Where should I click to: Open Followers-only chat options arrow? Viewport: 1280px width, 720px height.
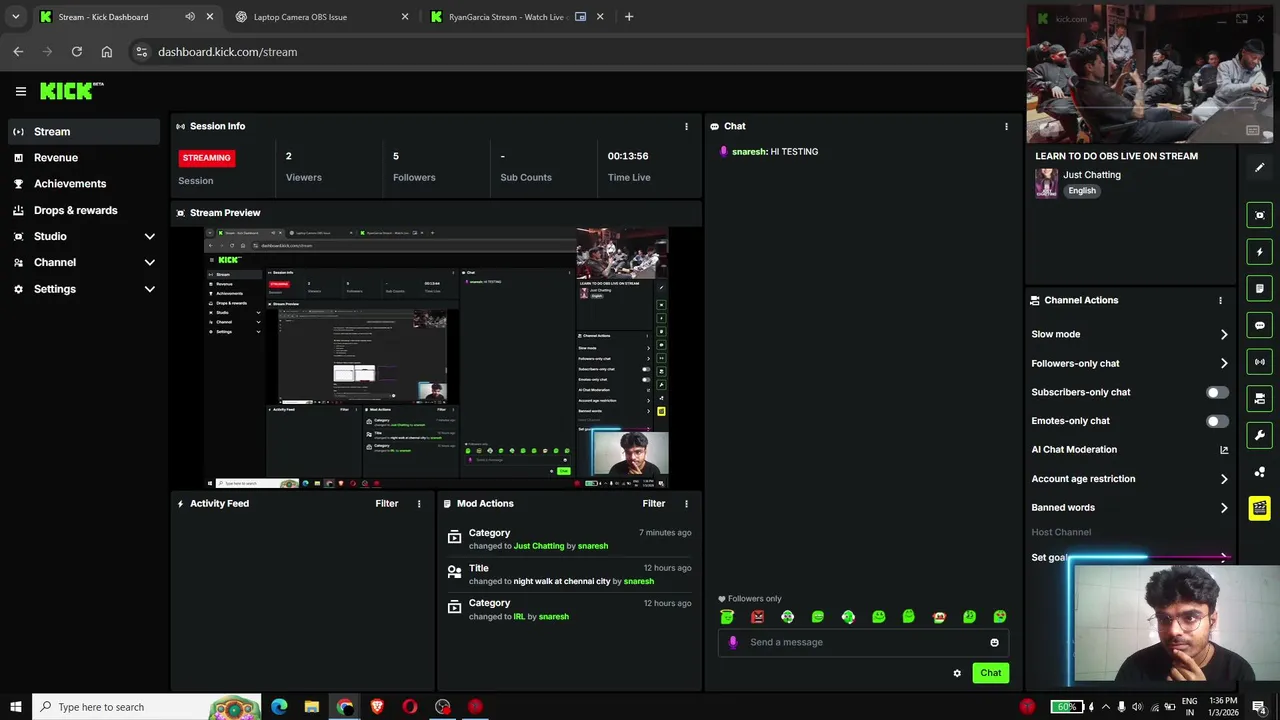pos(1224,363)
